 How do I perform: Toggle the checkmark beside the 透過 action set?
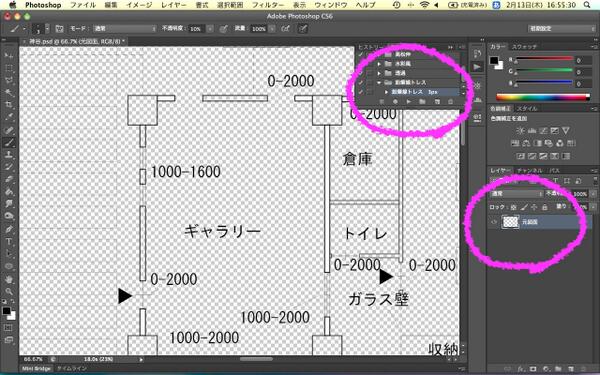(x=361, y=73)
